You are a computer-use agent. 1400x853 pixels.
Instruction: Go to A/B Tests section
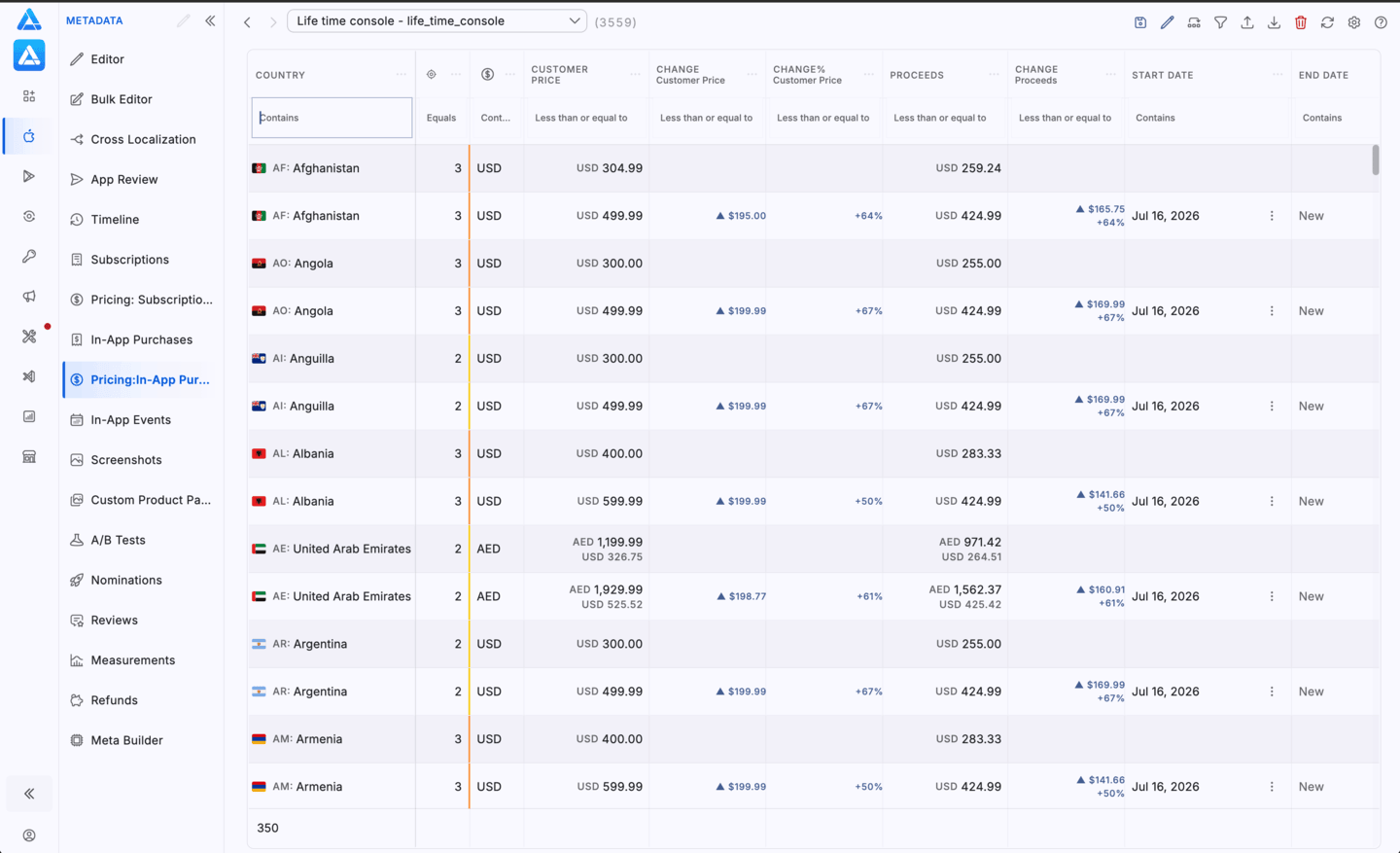tap(118, 540)
